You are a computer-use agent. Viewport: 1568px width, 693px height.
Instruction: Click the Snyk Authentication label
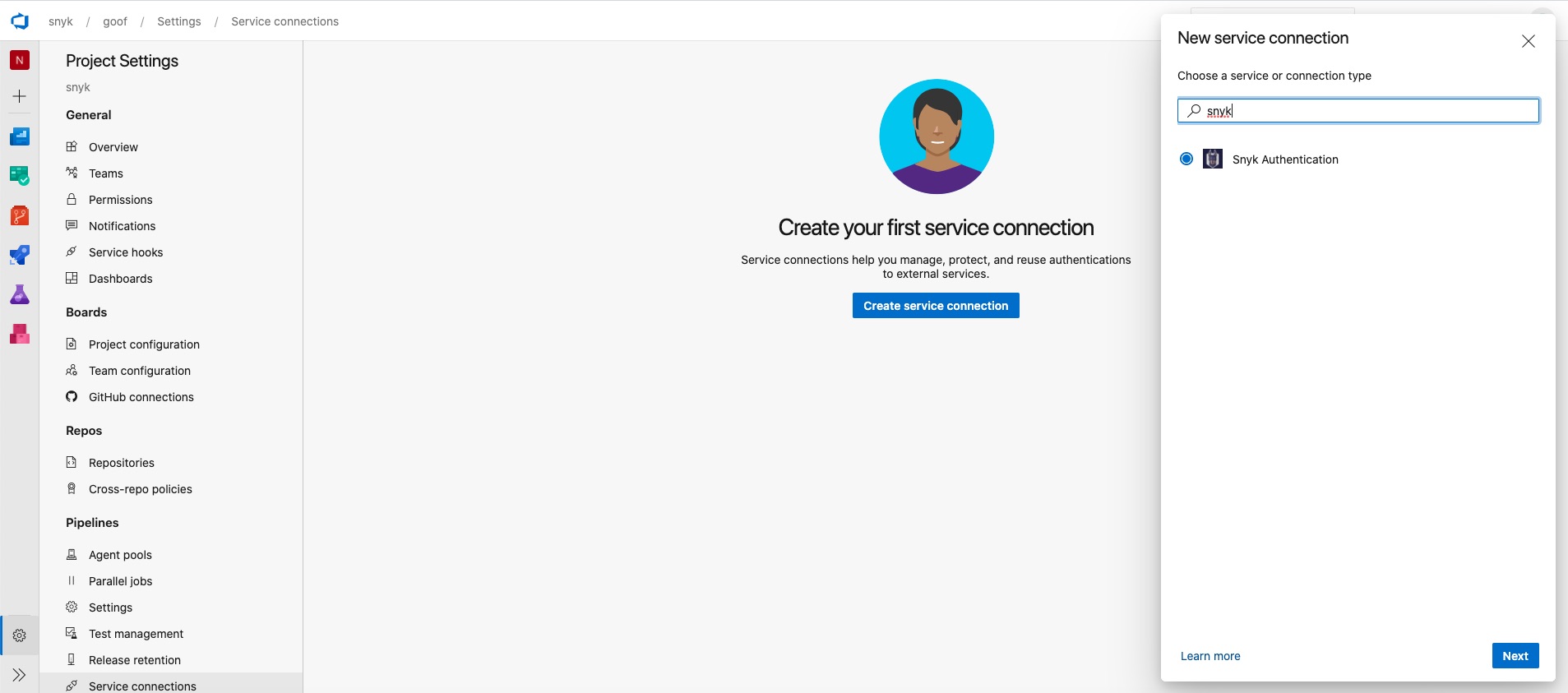click(1285, 159)
